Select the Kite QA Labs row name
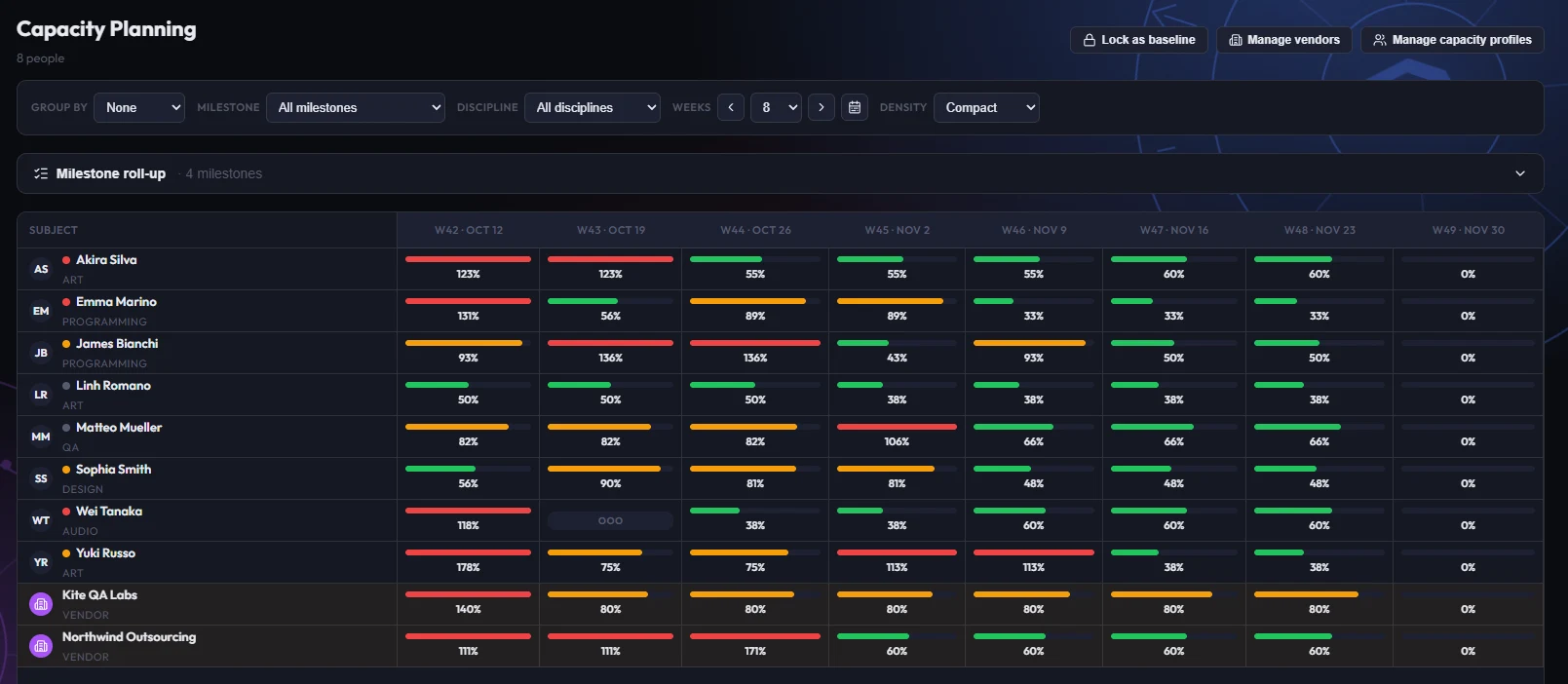 point(99,595)
